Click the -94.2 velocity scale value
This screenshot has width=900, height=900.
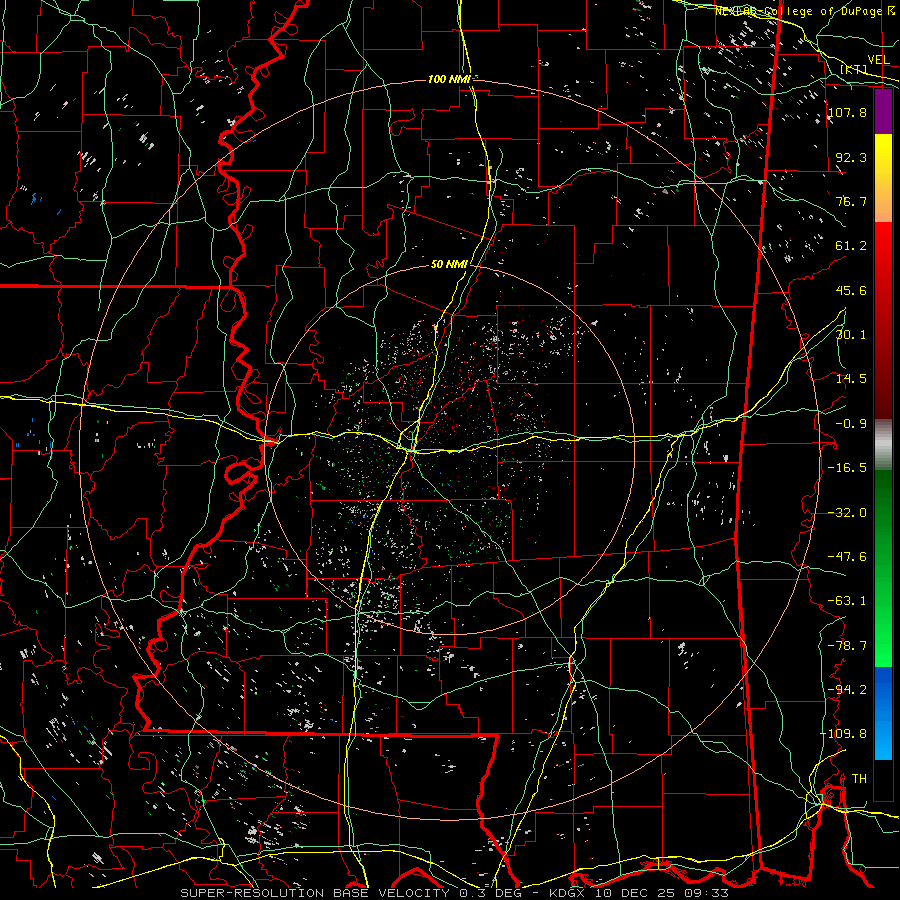tap(847, 689)
